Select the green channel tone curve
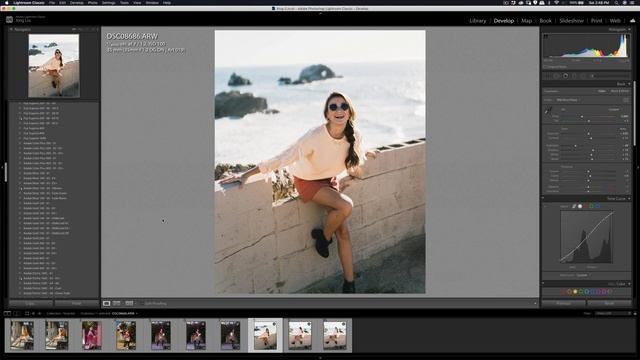 591,206
